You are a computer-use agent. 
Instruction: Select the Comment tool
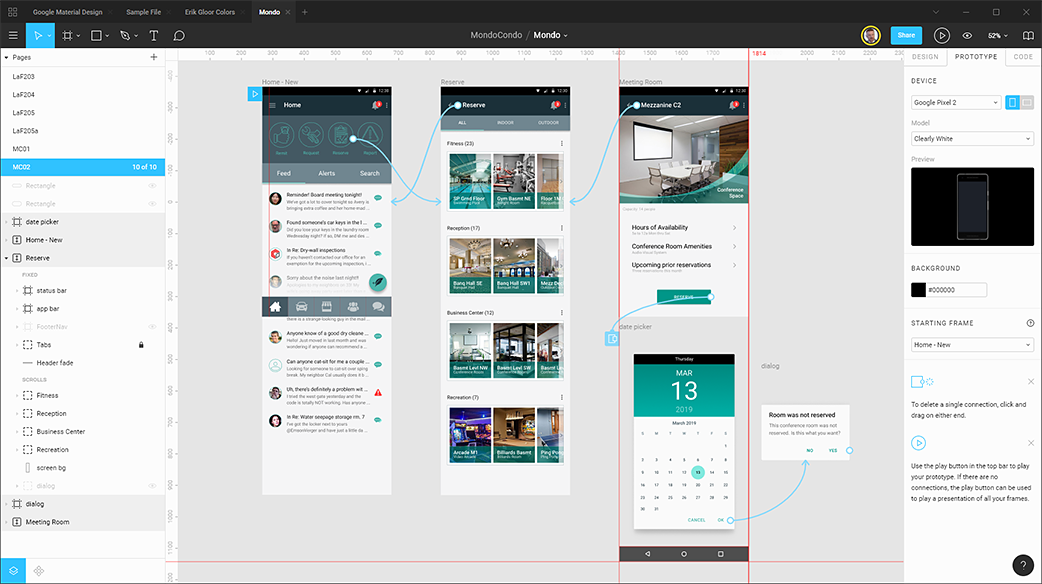tap(179, 35)
